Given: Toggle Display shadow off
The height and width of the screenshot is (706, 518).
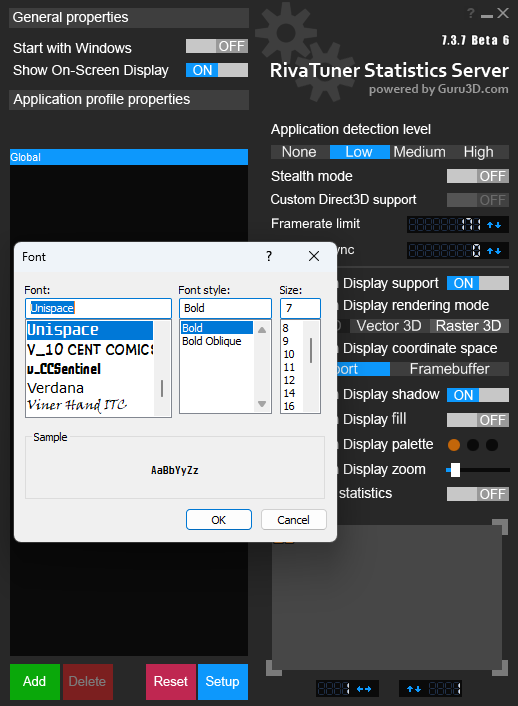Looking at the screenshot, I should coord(477,395).
